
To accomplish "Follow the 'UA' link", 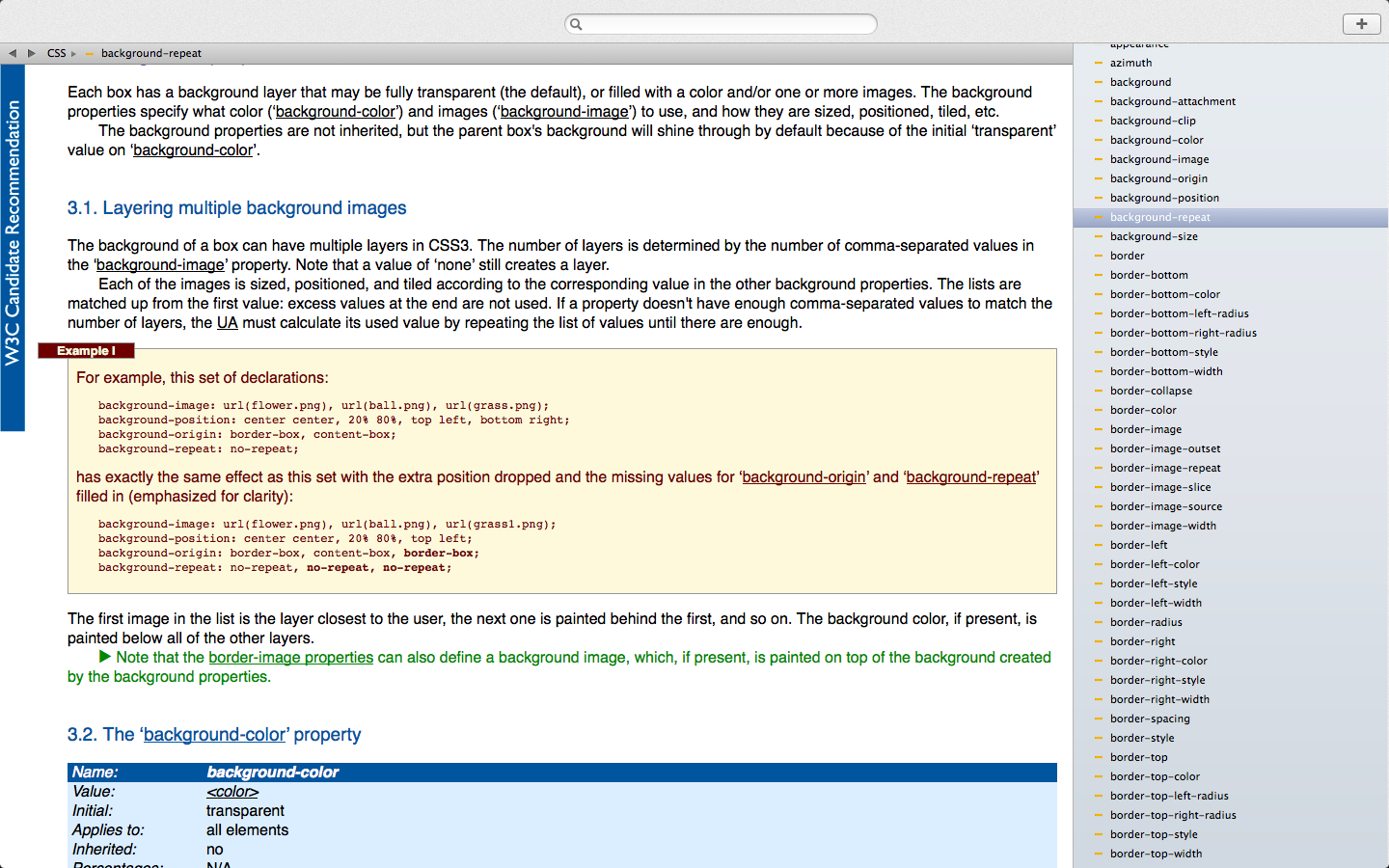I will tap(228, 323).
